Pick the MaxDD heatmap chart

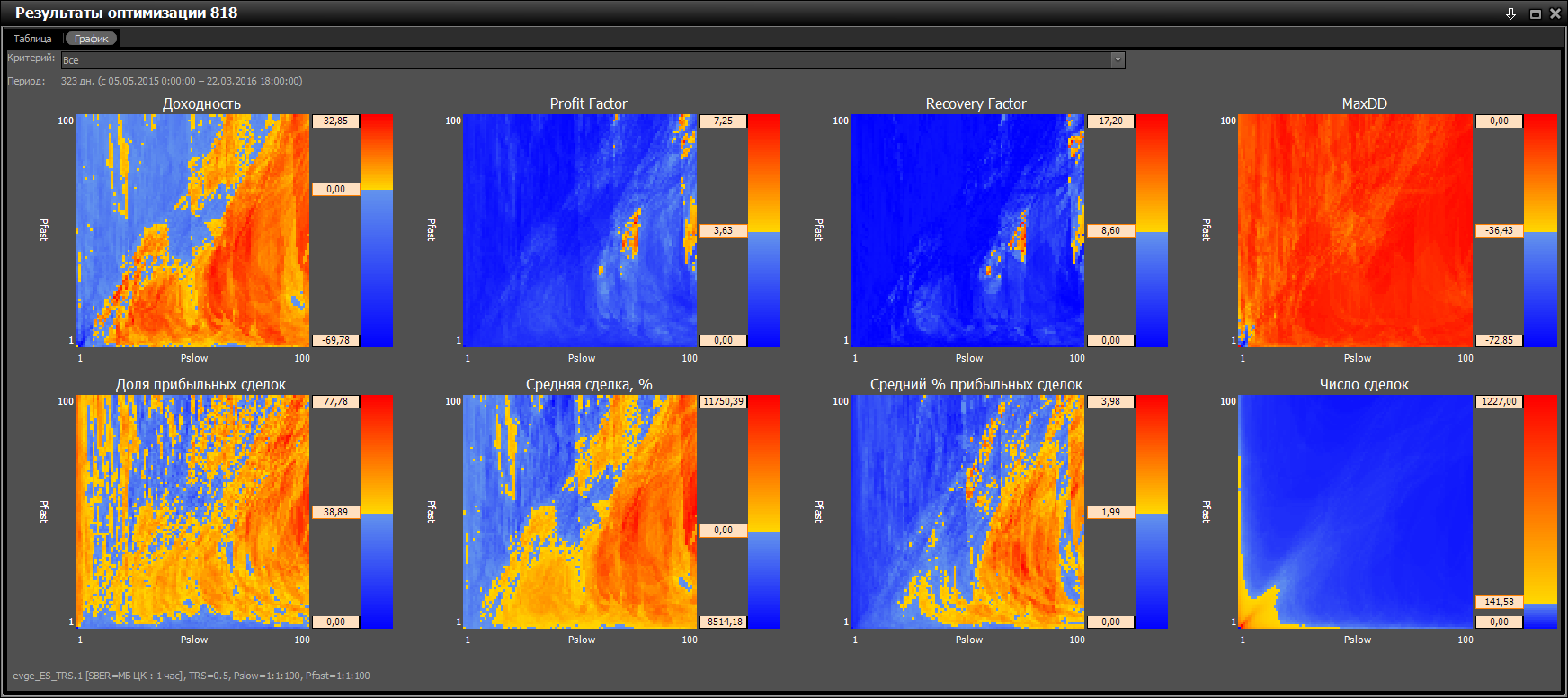1355,230
